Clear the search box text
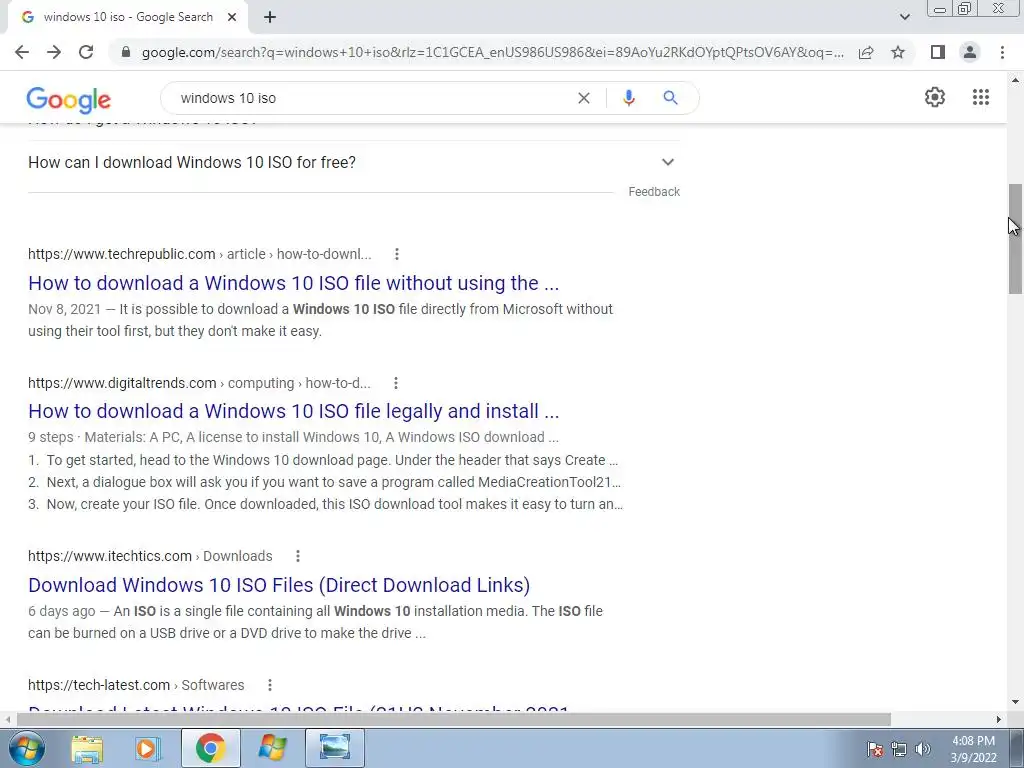Screen dimensions: 1024x768 (584, 98)
